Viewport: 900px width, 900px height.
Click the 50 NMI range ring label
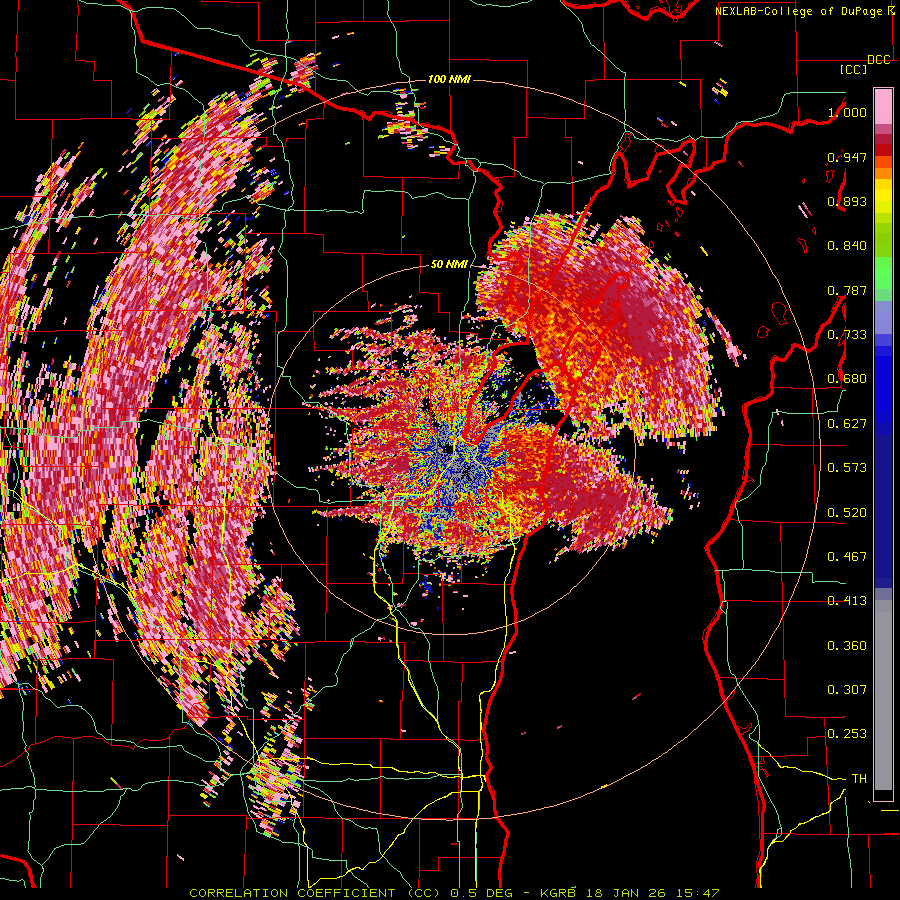(x=449, y=264)
